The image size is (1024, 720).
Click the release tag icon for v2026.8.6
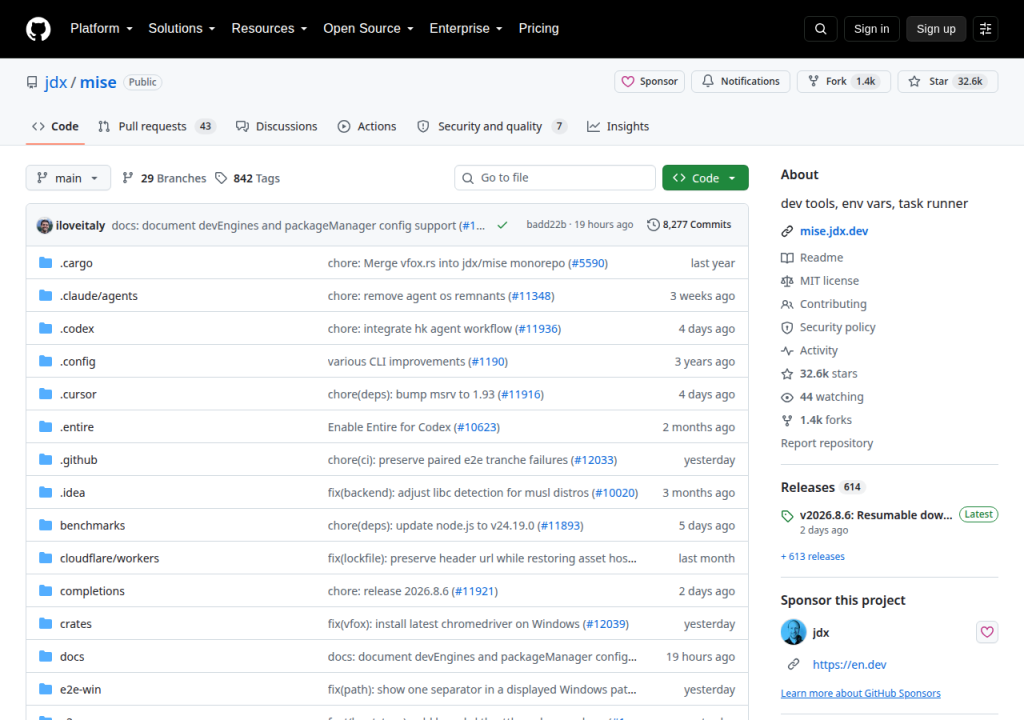[x=787, y=516]
